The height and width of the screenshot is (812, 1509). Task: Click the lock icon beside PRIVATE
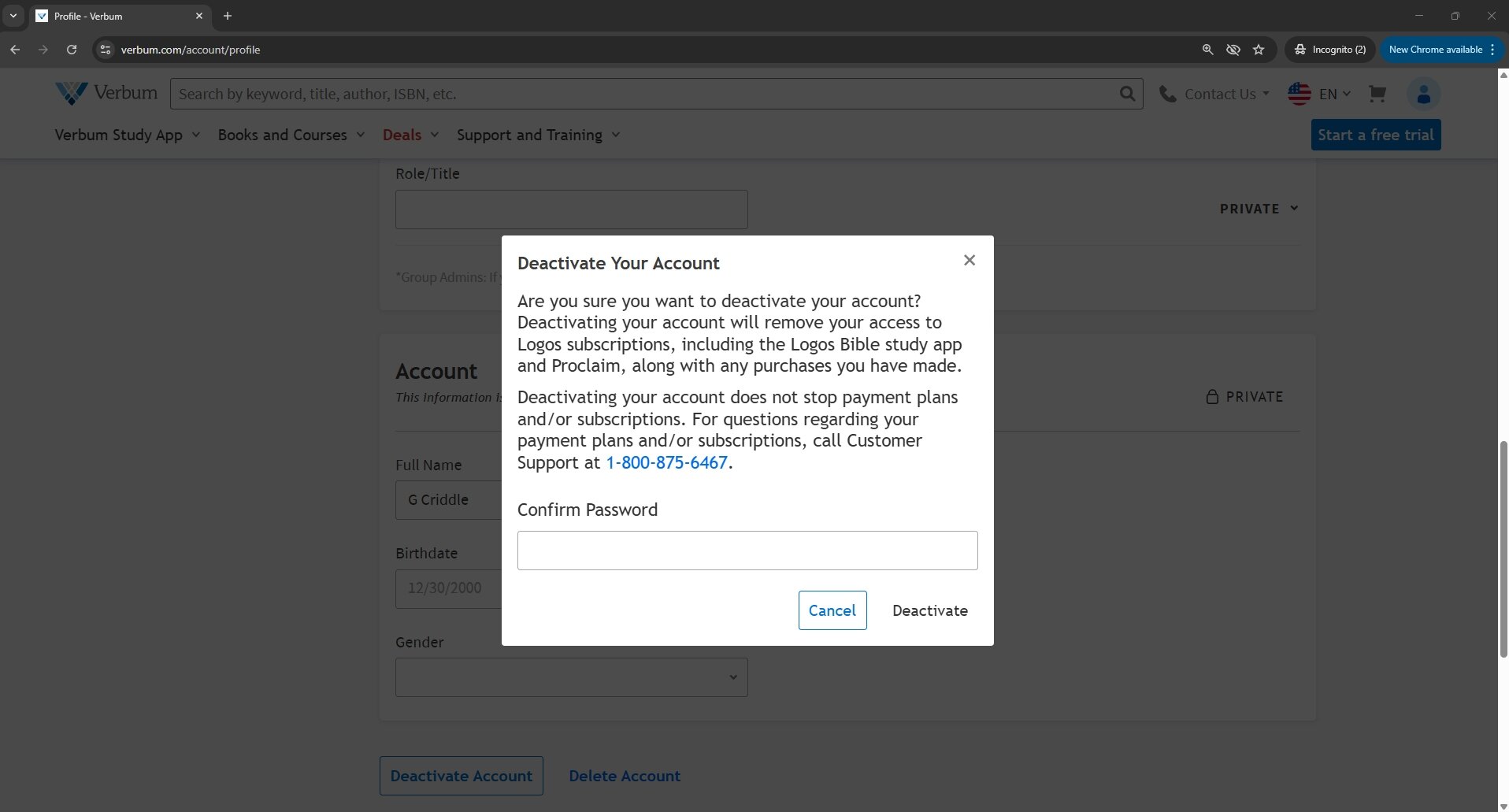click(1212, 397)
